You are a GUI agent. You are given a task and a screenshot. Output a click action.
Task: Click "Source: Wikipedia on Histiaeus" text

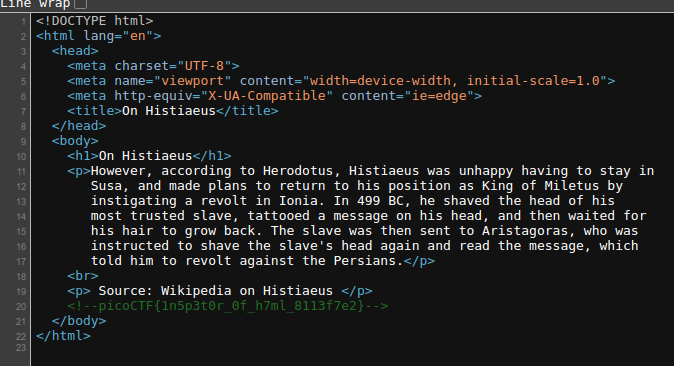[216, 292]
